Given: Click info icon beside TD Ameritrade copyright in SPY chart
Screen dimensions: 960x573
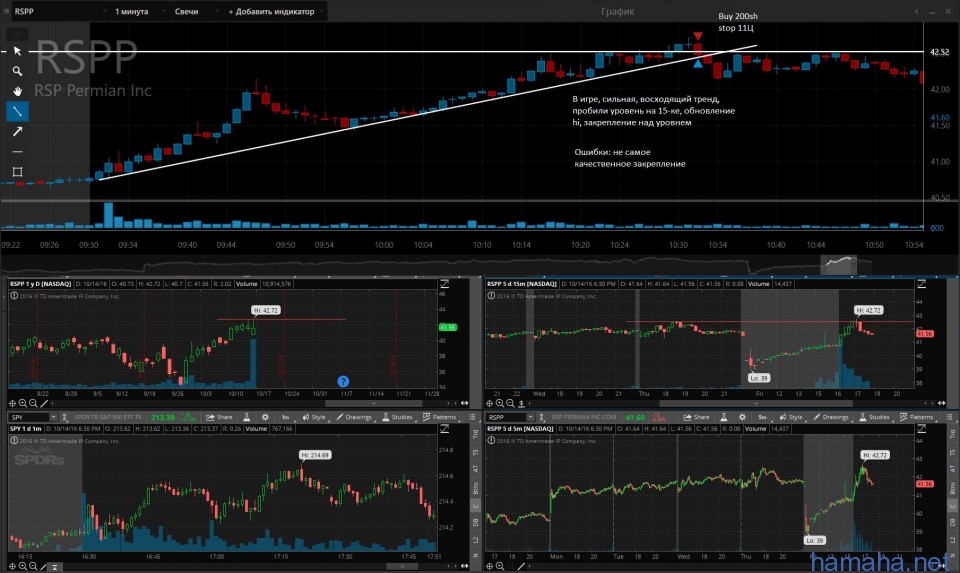Looking at the screenshot, I should (13, 440).
